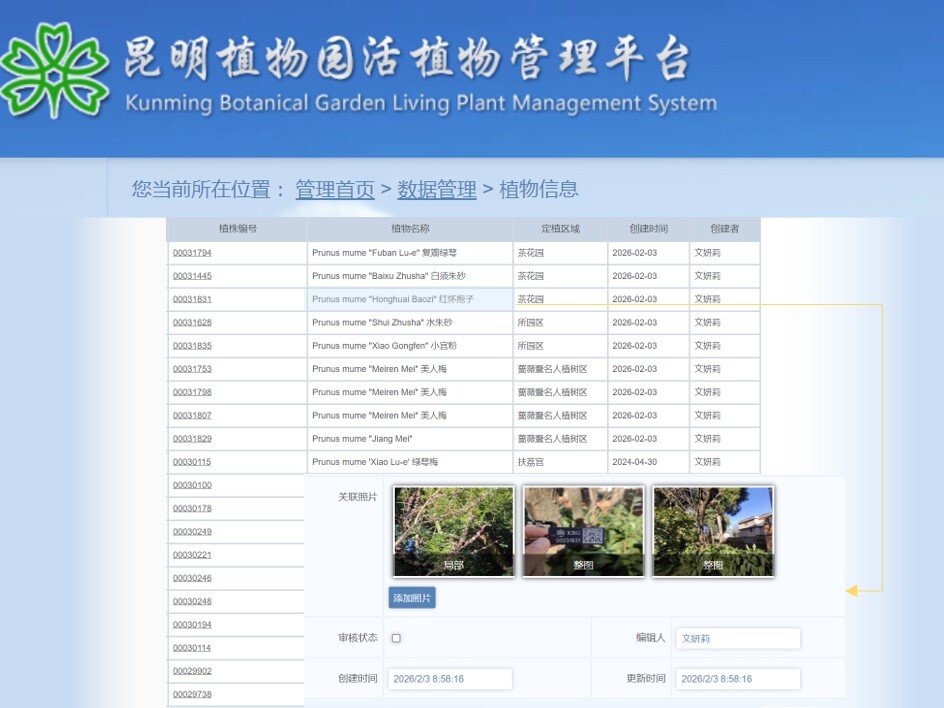Open plant record 00029902
The width and height of the screenshot is (944, 708).
tap(192, 671)
